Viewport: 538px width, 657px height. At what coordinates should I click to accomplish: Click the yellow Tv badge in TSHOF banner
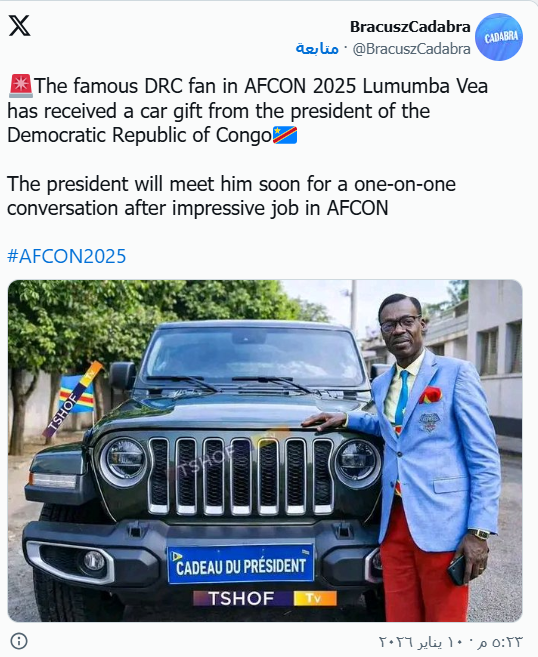(314, 598)
